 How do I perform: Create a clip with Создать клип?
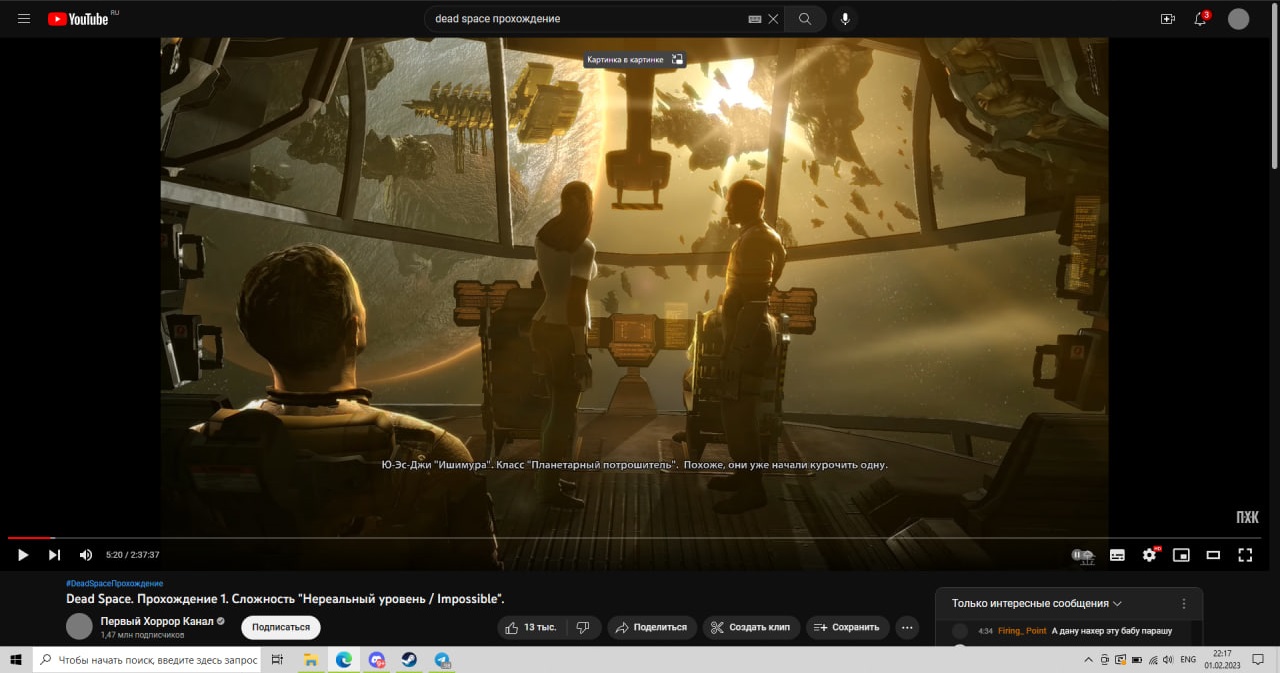point(750,627)
